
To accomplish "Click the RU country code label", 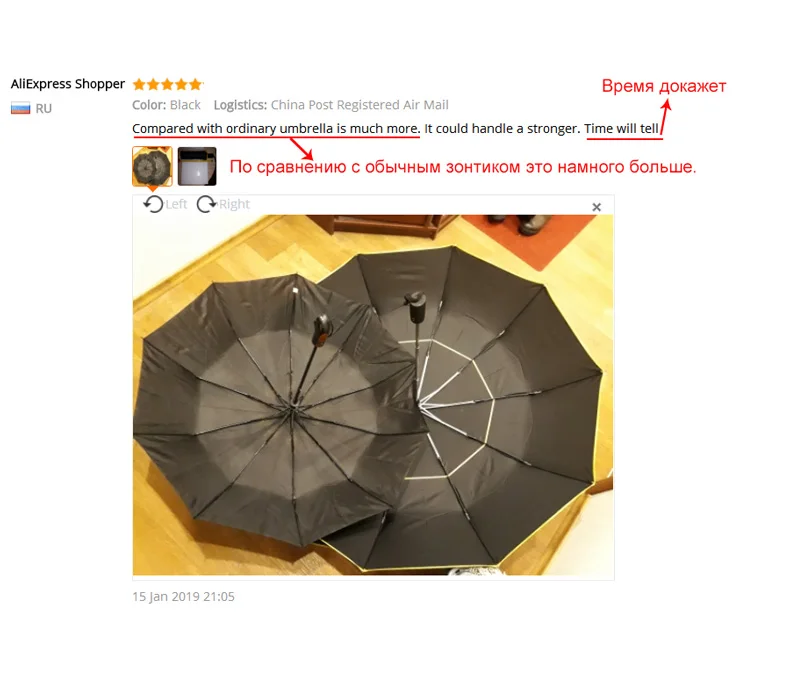I will click(44, 109).
